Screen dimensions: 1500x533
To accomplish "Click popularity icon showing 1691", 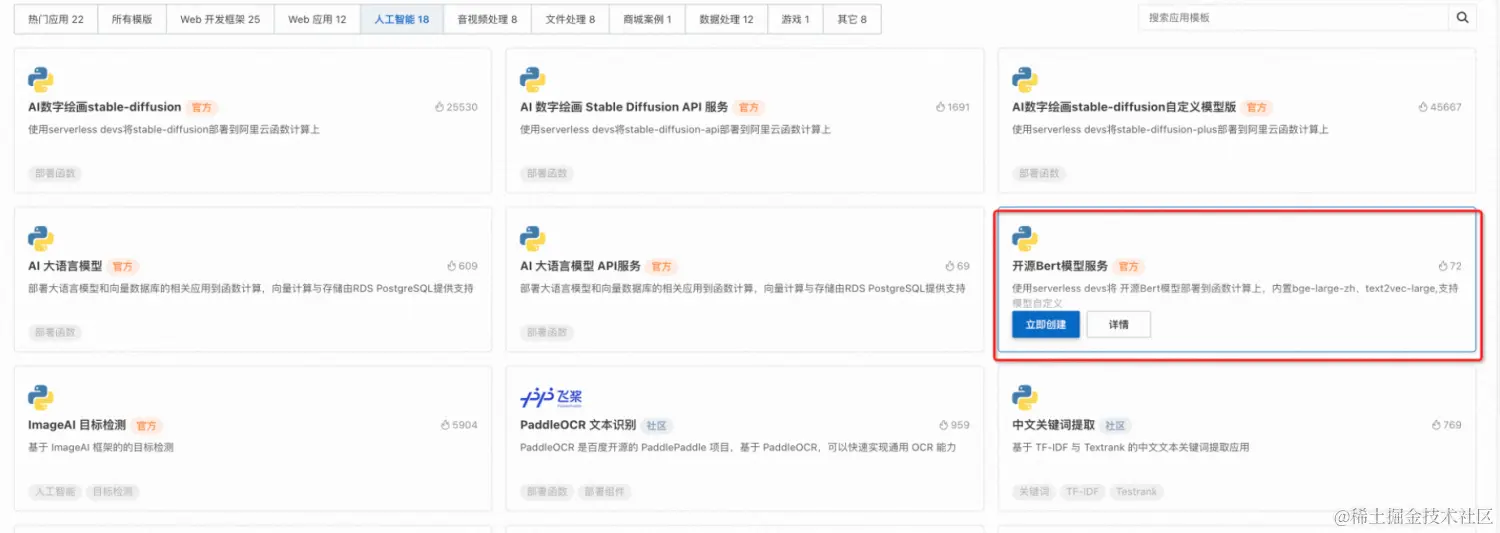I will click(940, 107).
